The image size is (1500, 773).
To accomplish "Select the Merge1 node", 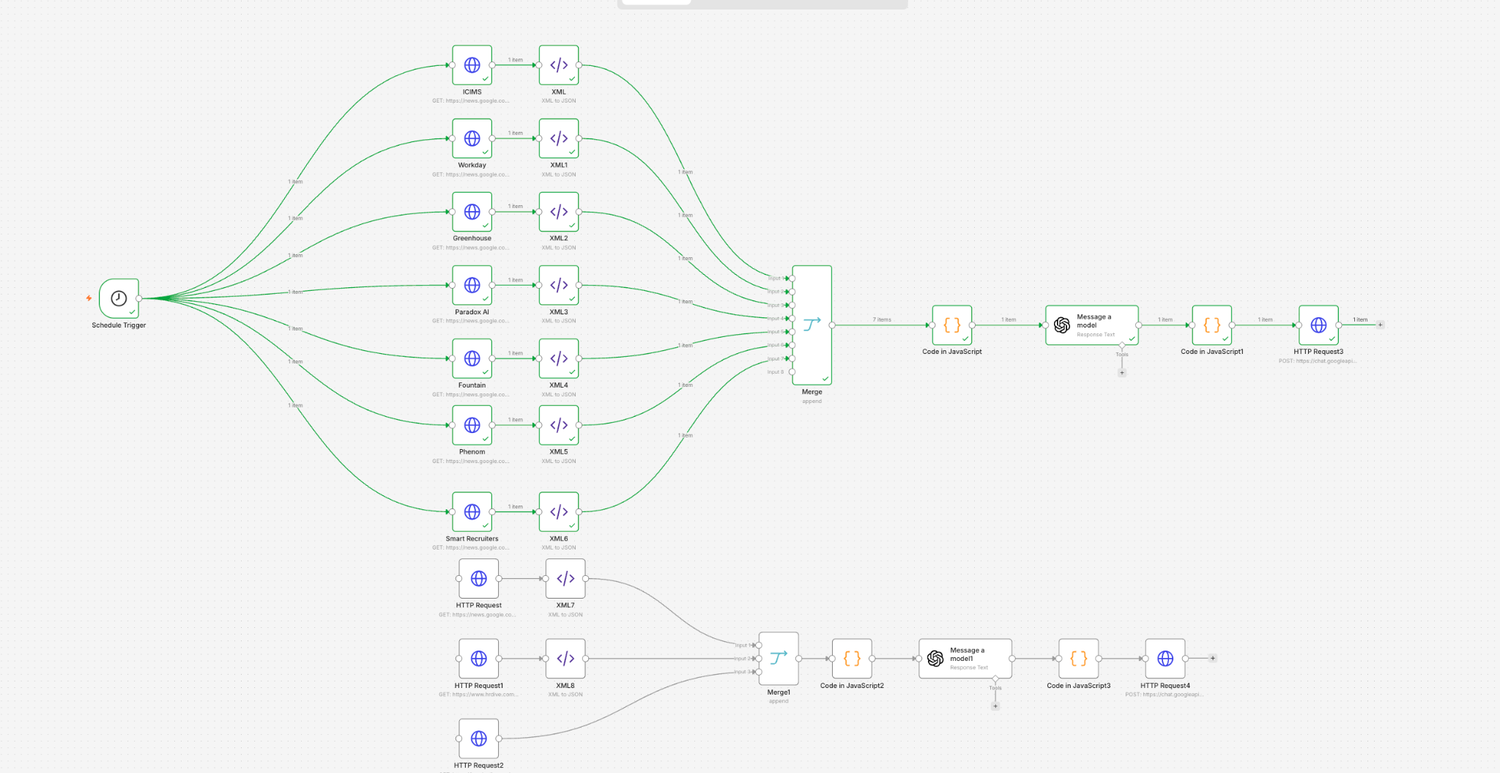I will [x=779, y=658].
